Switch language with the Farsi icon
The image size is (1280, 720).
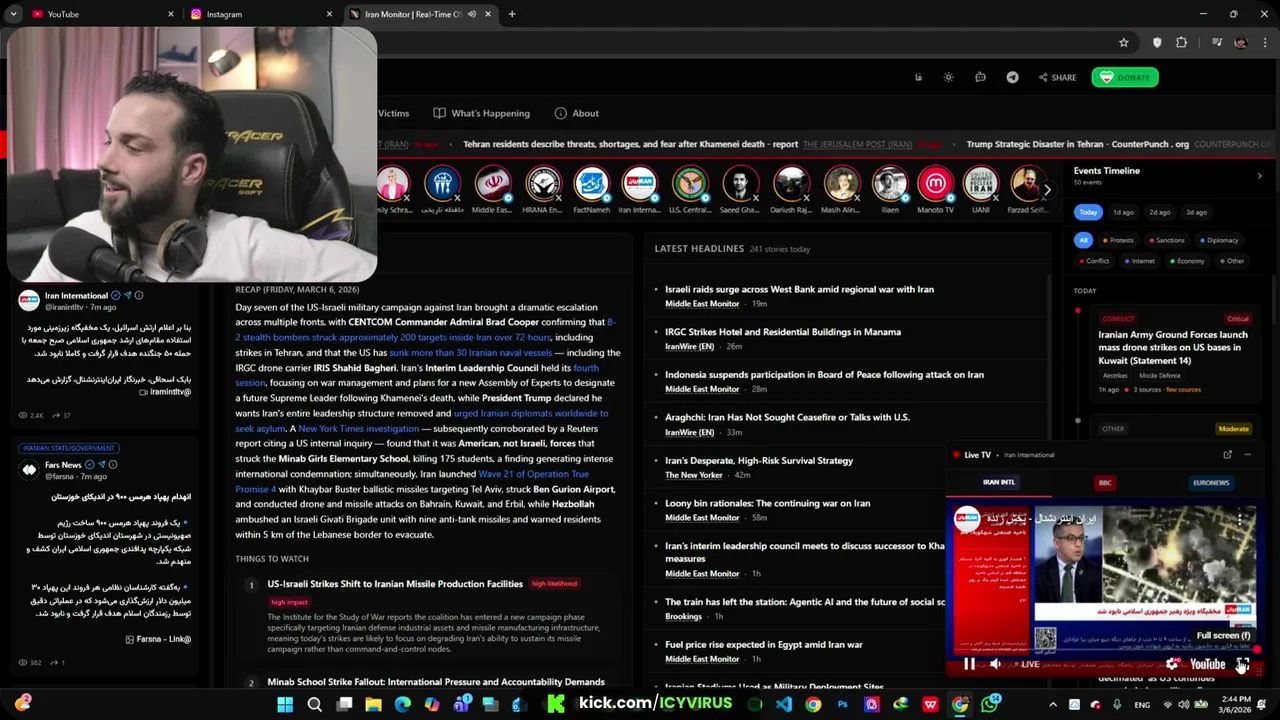918,77
